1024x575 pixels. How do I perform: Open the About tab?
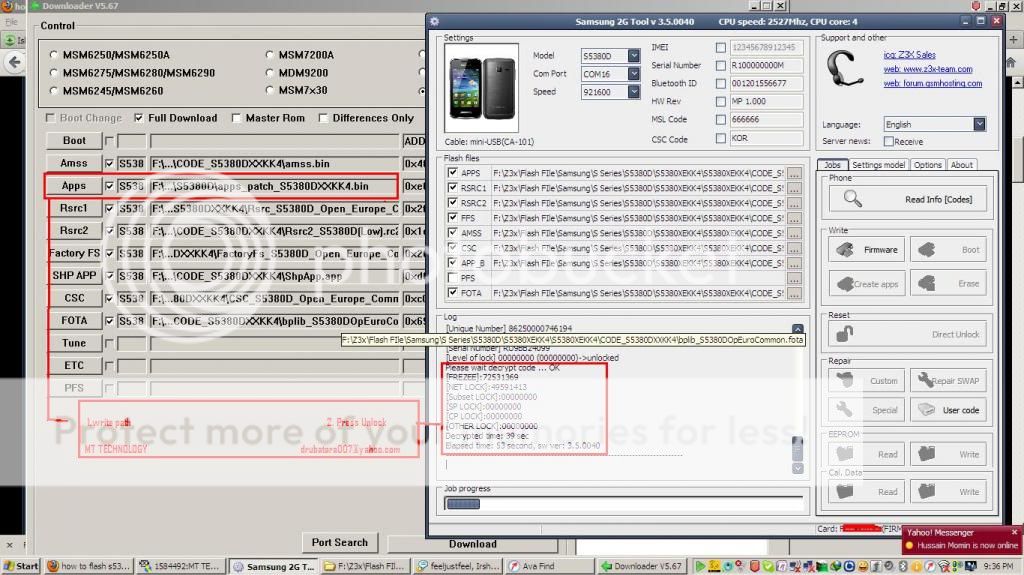961,165
